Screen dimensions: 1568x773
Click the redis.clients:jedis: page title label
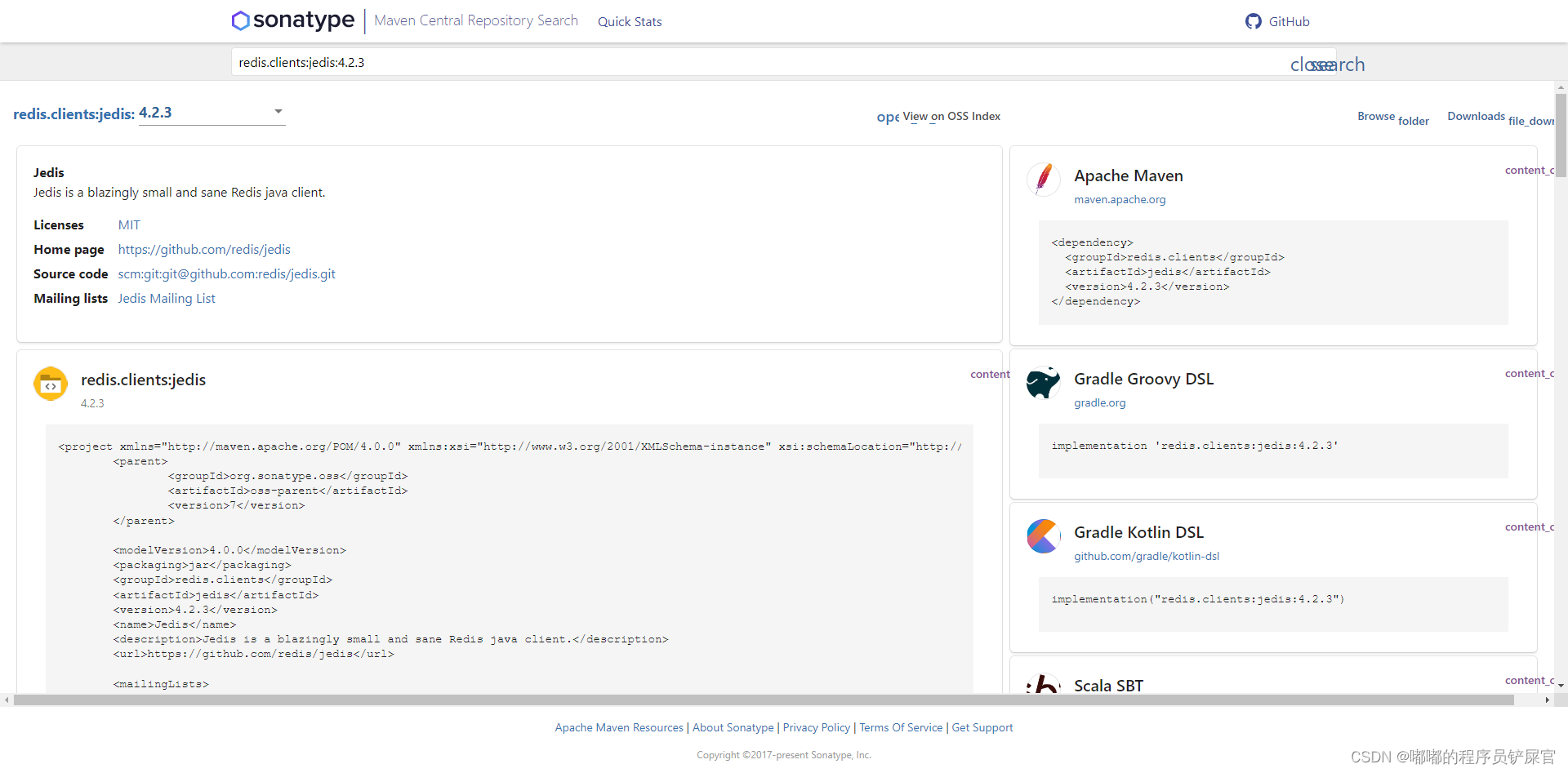(74, 114)
